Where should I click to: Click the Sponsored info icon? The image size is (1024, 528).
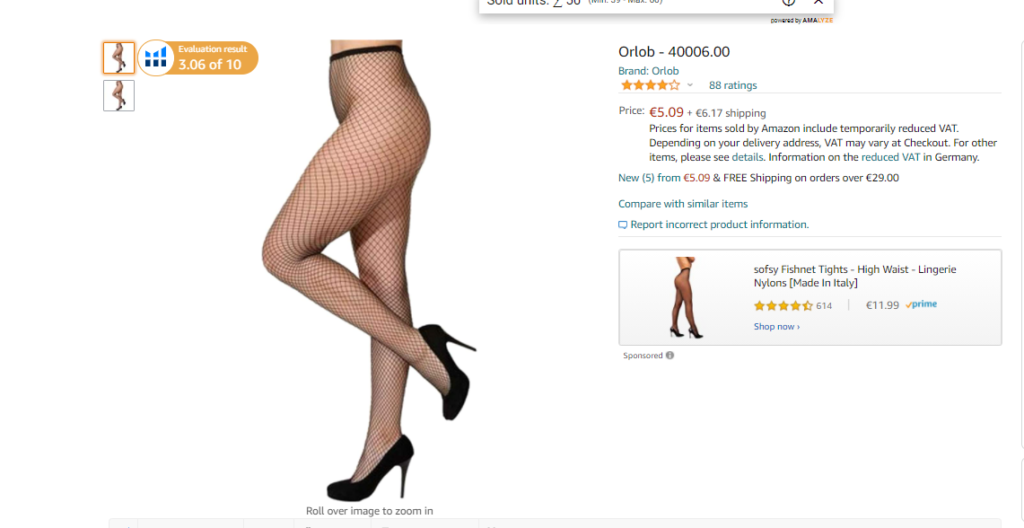pos(669,355)
